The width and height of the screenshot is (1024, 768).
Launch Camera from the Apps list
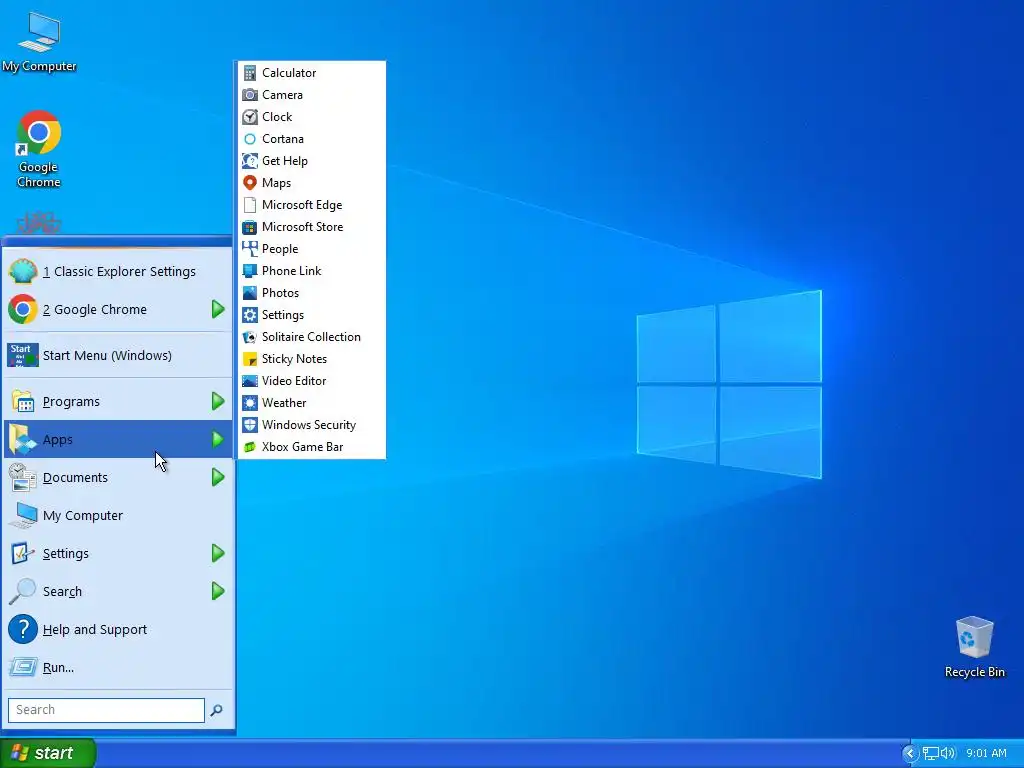pyautogui.click(x=312, y=95)
